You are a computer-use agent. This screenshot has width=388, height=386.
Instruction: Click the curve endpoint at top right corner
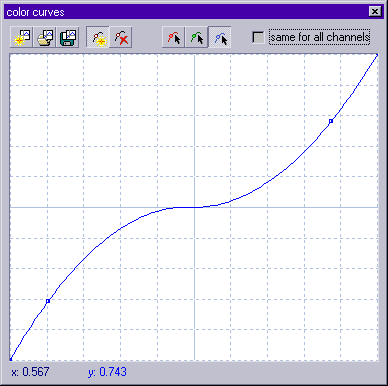click(377, 55)
